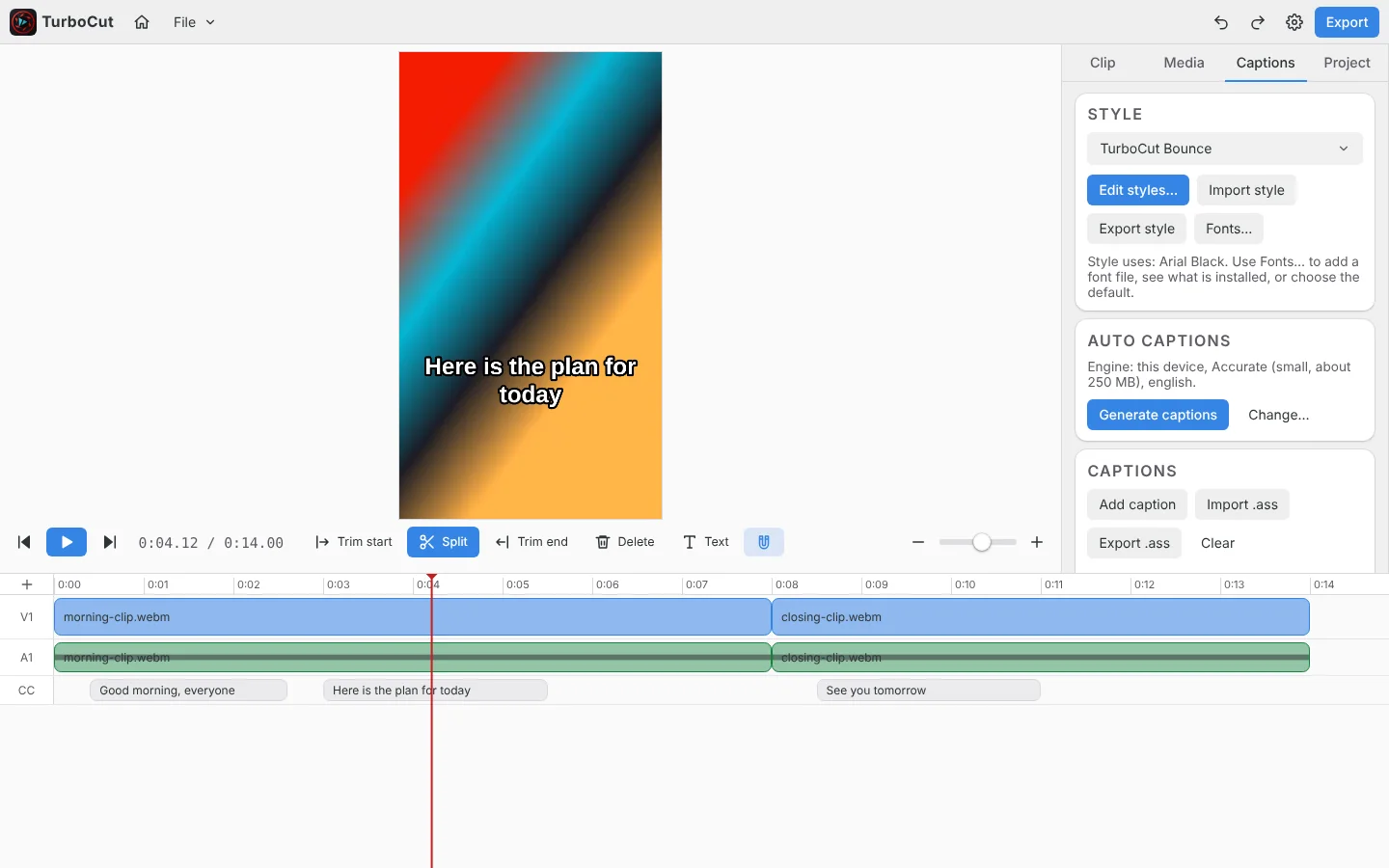Image resolution: width=1389 pixels, height=868 pixels.
Task: Adjust the timeline zoom slider
Action: (x=978, y=542)
